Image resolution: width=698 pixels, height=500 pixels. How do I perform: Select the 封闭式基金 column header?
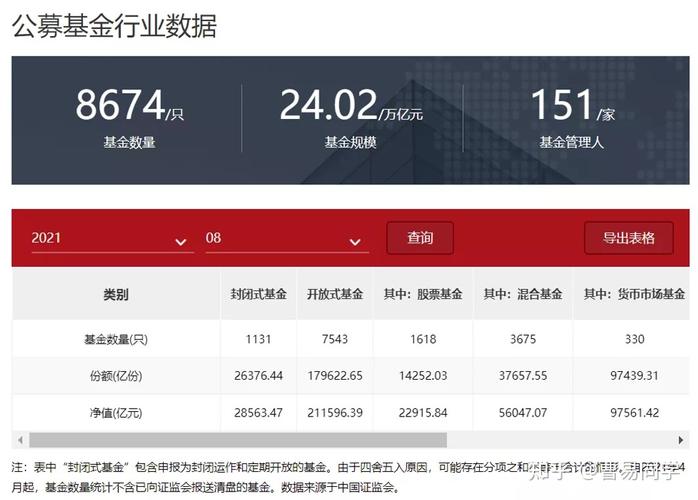coord(259,294)
